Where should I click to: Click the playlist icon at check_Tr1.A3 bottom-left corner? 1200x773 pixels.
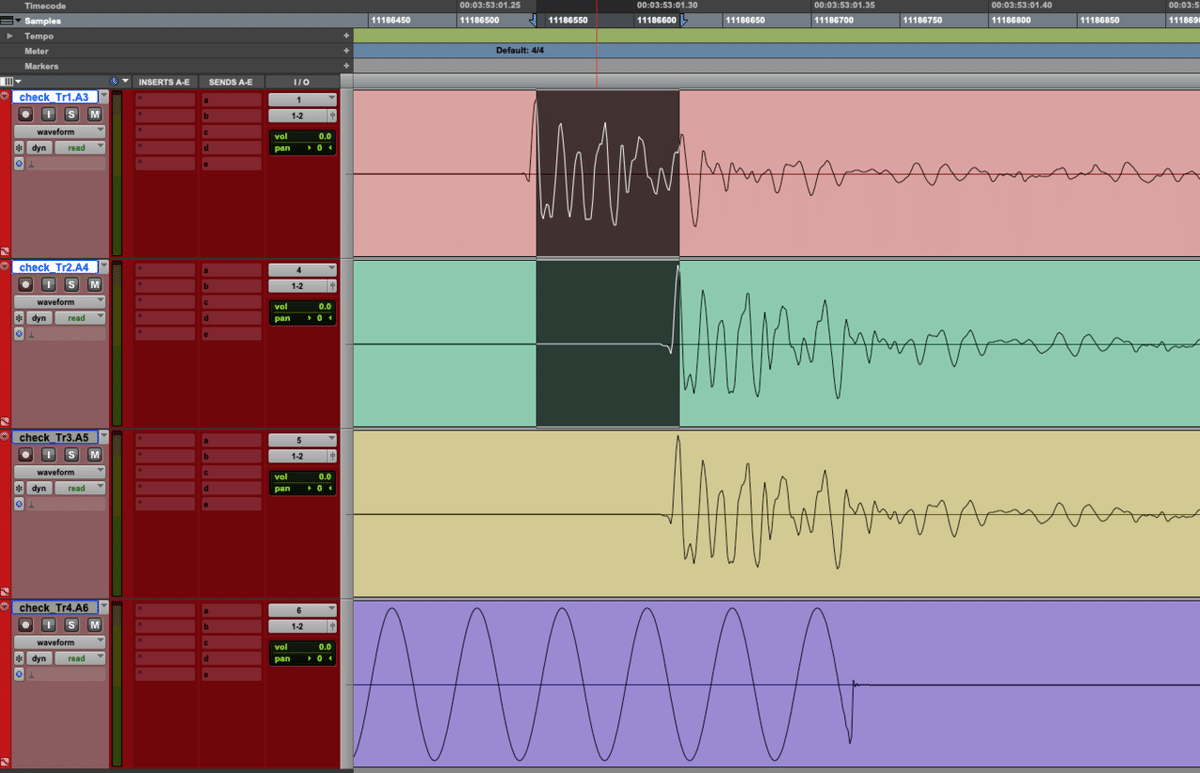[x=5, y=252]
